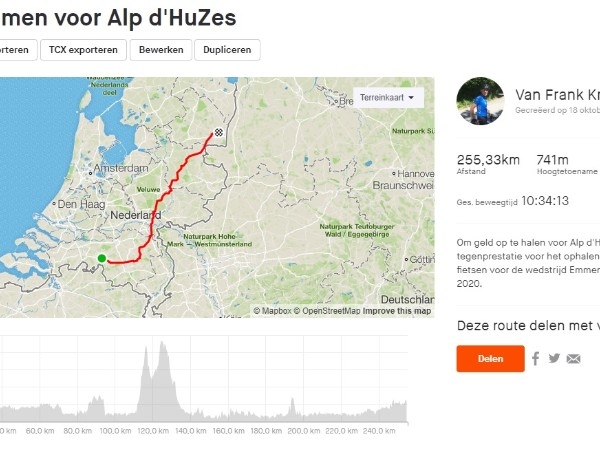This screenshot has height=450, width=600.
Task: Click the checkered finish flag marker
Action: 218,132
